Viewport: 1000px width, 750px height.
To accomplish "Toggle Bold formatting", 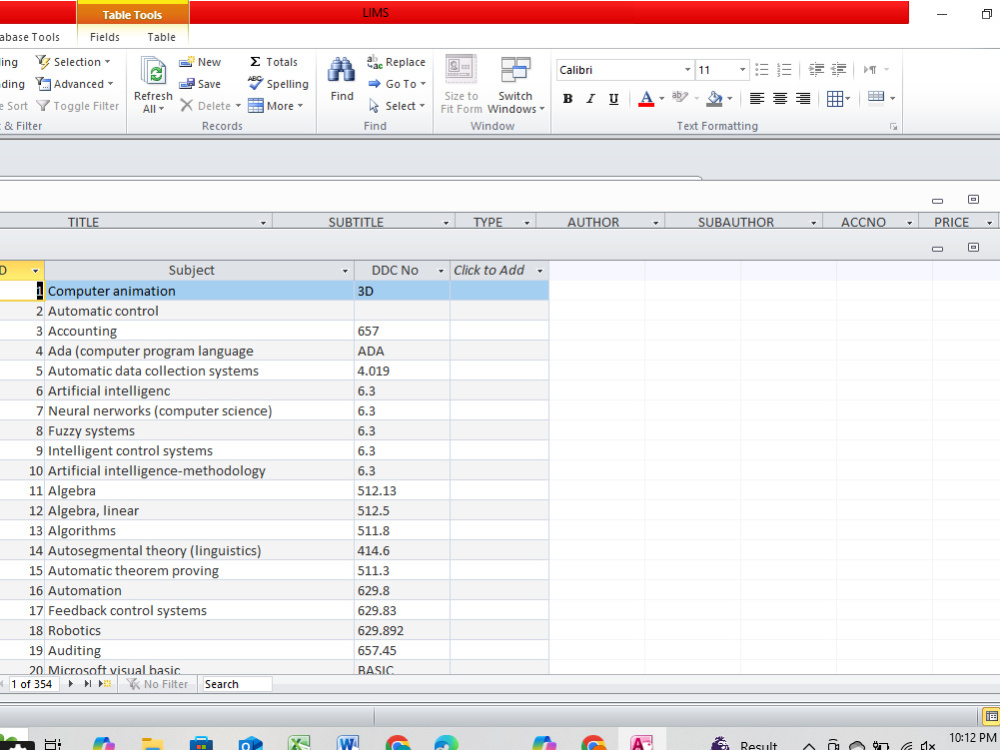I will point(568,99).
